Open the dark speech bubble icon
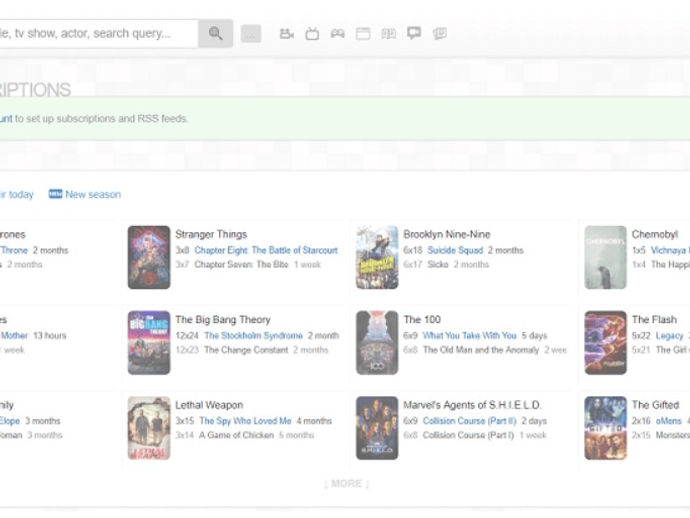690x518 pixels. (x=414, y=33)
